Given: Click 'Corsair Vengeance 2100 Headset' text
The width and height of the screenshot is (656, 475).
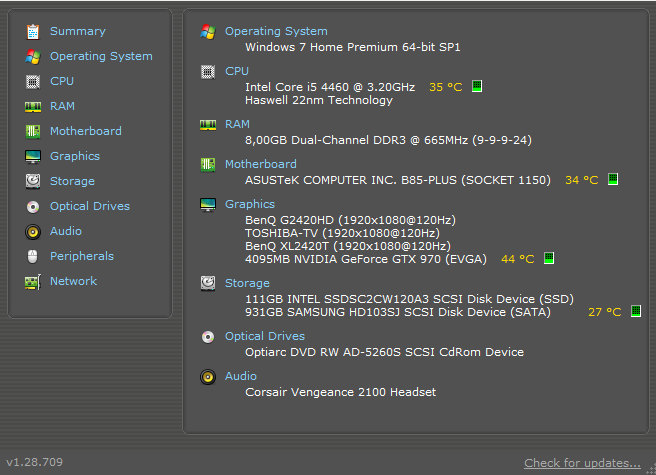Looking at the screenshot, I should [x=341, y=393].
